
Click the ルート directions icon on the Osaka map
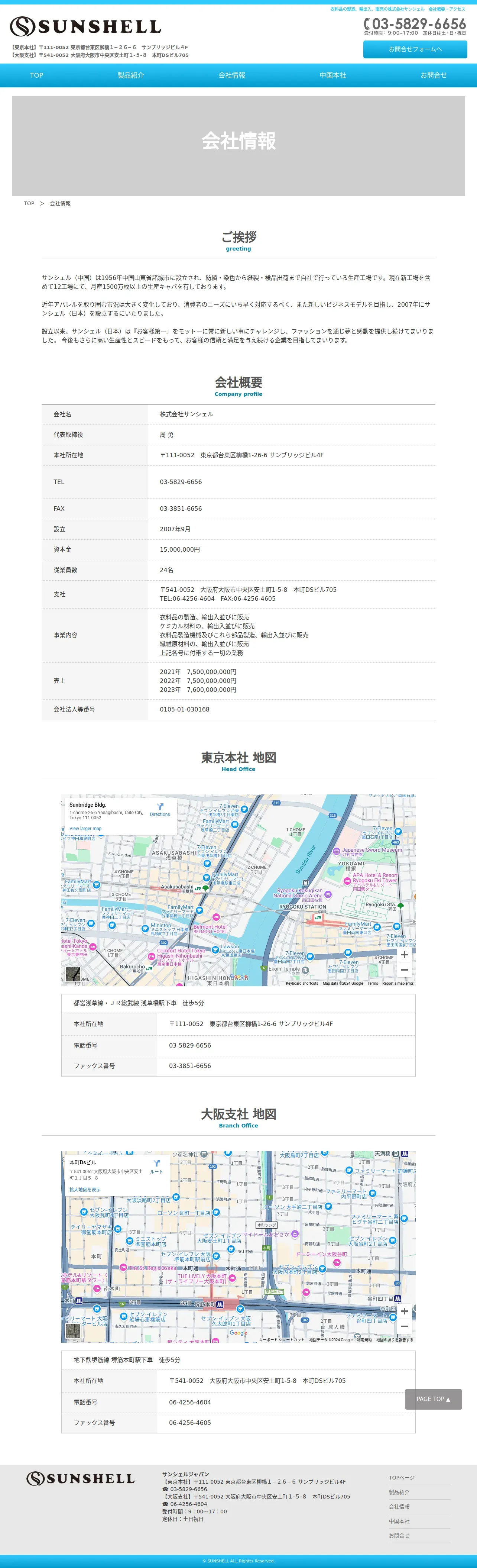point(156,1163)
